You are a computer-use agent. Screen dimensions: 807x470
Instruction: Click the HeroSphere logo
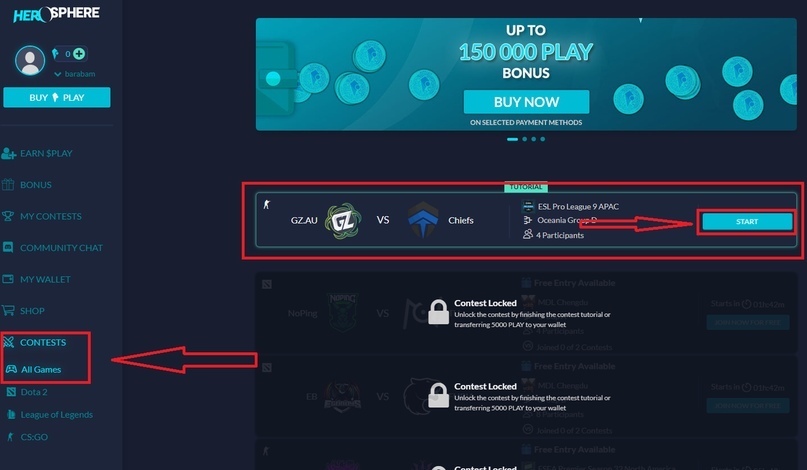[x=56, y=14]
